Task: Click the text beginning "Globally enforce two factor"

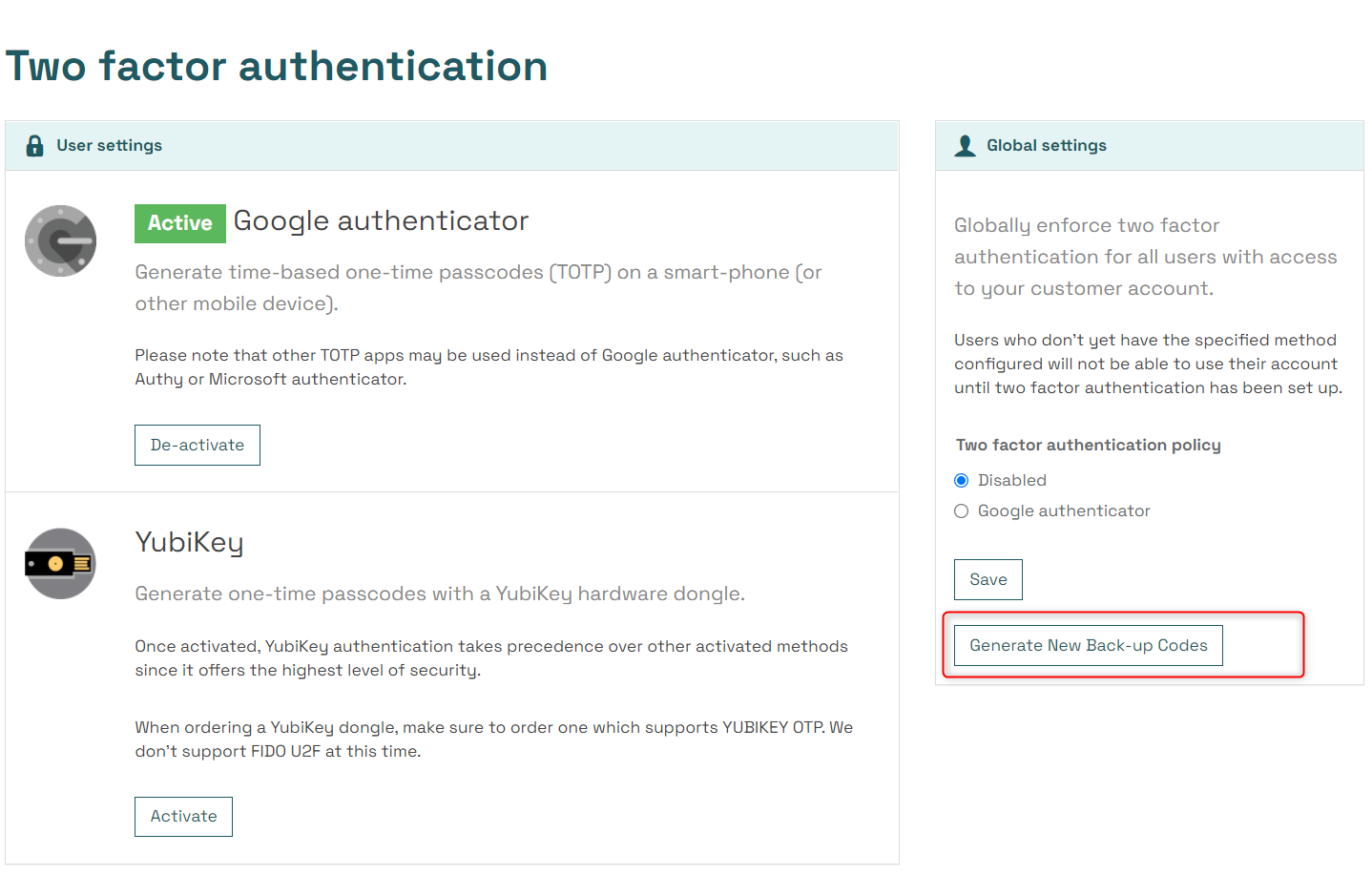Action: point(1146,257)
